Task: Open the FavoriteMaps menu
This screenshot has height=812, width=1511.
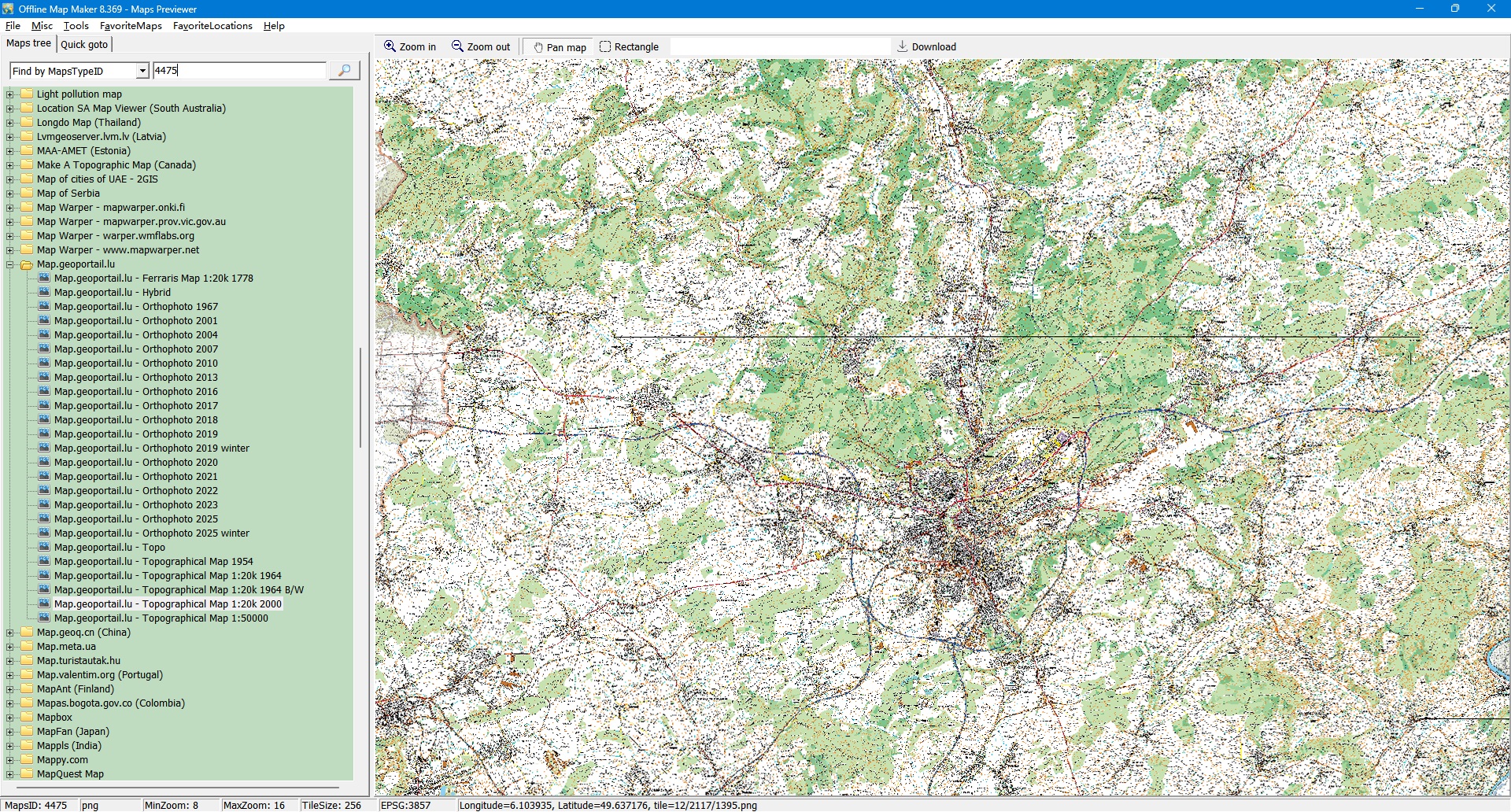Action: click(131, 26)
